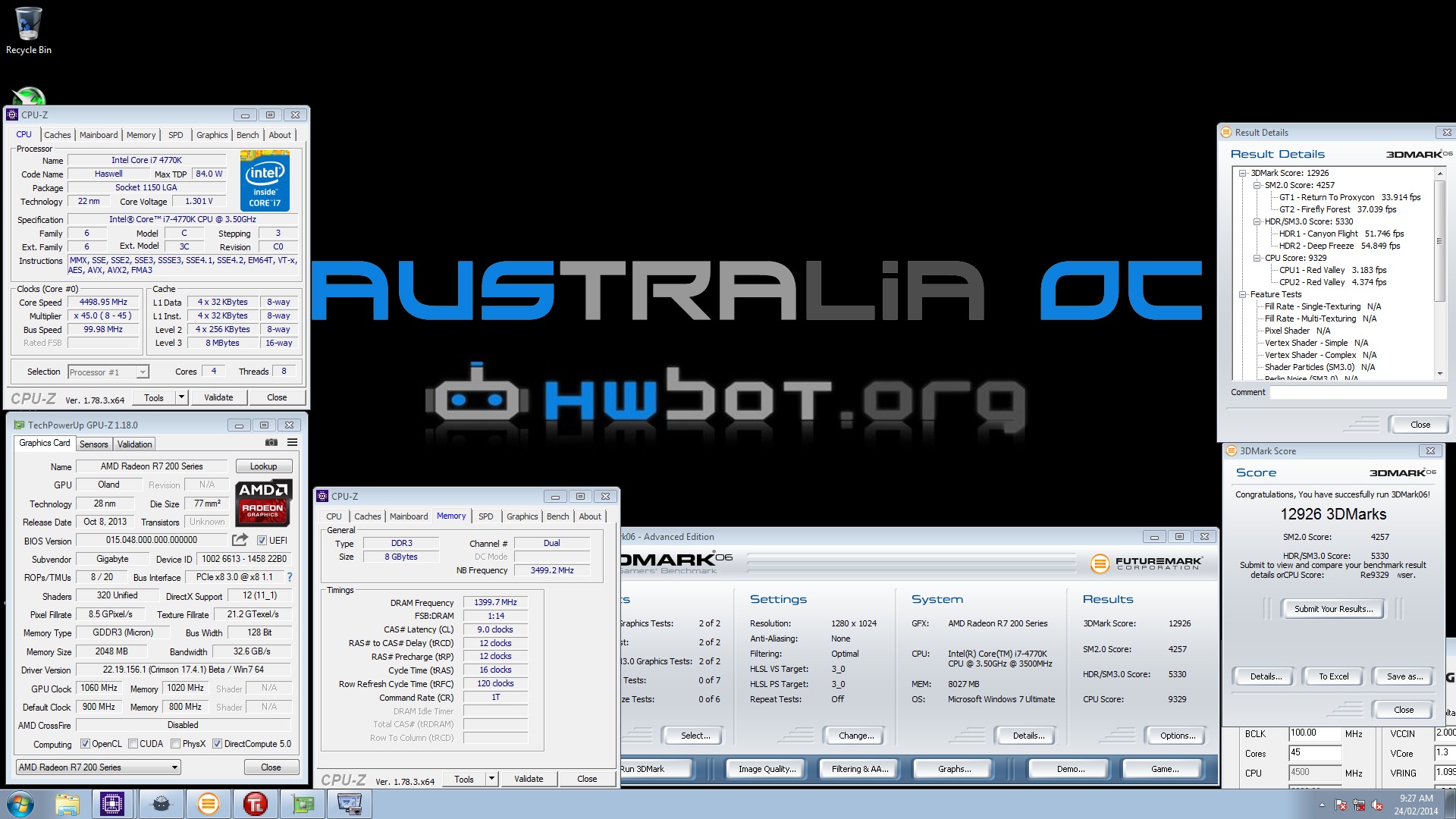Toggle the UEFI checkbox in GPU-Z

tap(262, 541)
